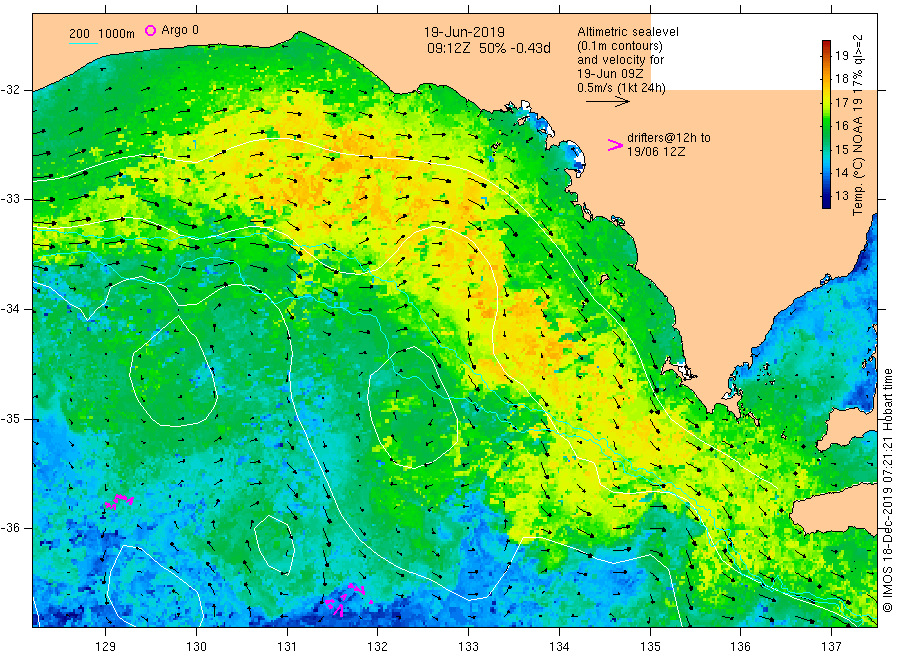Click longitude label 129
The image size is (900, 660).
click(106, 647)
